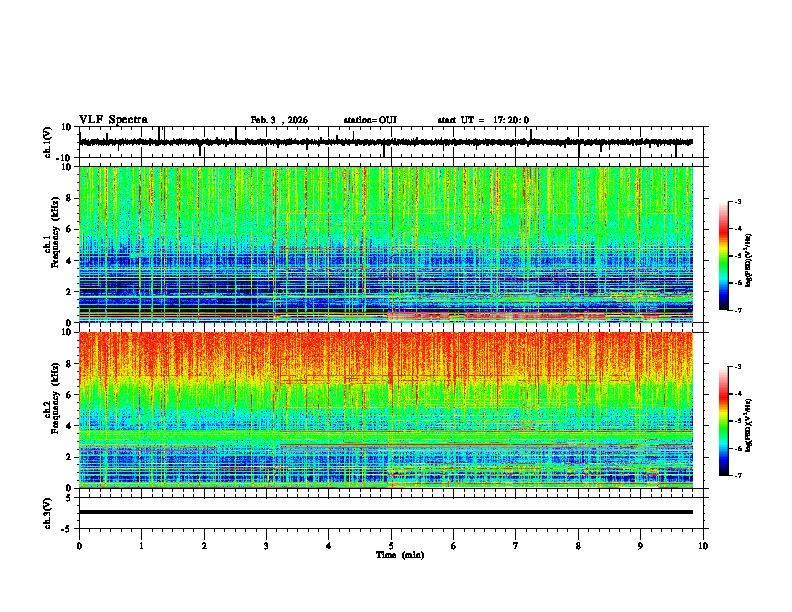Click the "station=OUI" label
Viewport: 792px width, 612px height.
pos(370,120)
